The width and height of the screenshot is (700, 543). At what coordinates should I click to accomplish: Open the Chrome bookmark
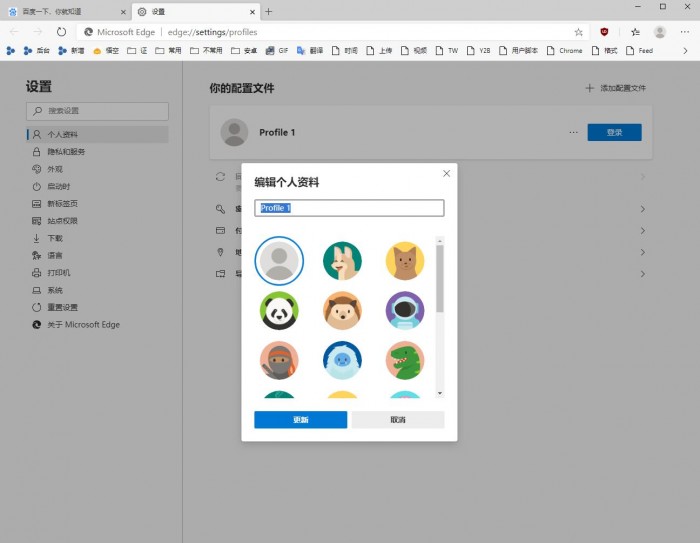pos(565,50)
